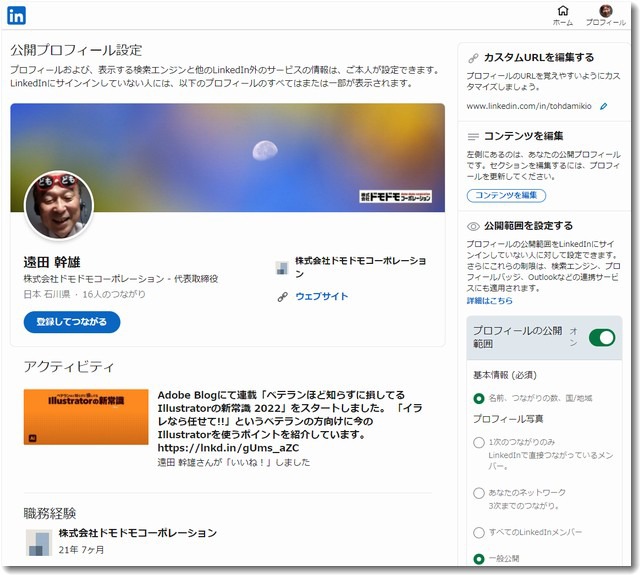Open the Home (ホーム) icon
Viewport: 640px width, 575px height.
562,16
